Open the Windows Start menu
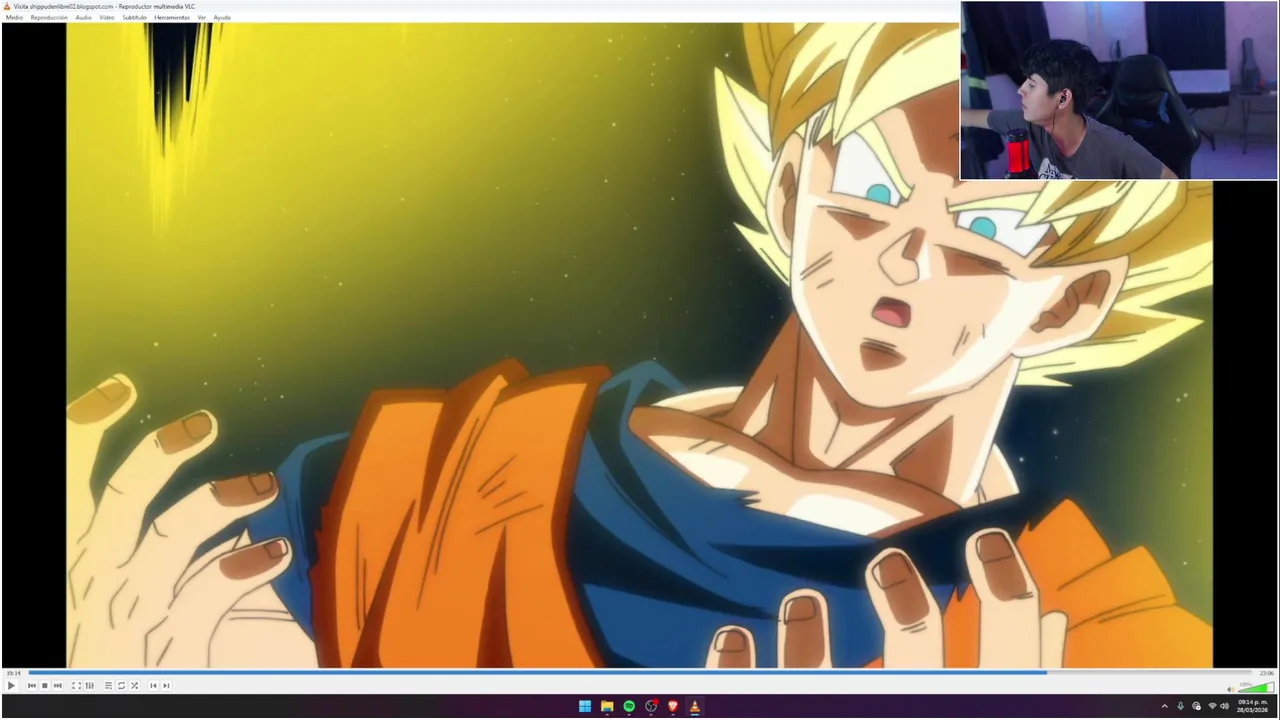 585,706
